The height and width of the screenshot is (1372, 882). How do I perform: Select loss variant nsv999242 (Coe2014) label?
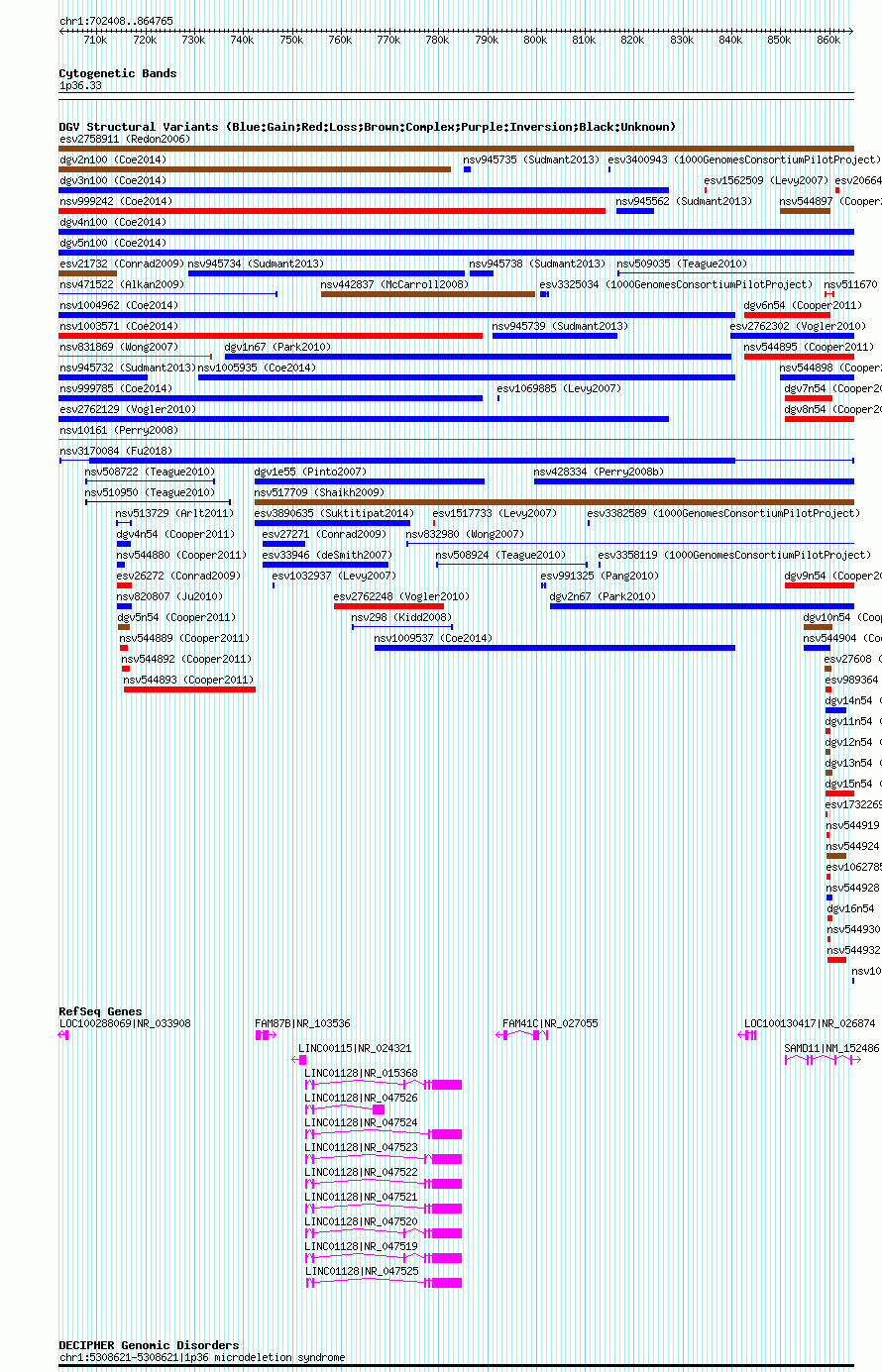click(116, 202)
